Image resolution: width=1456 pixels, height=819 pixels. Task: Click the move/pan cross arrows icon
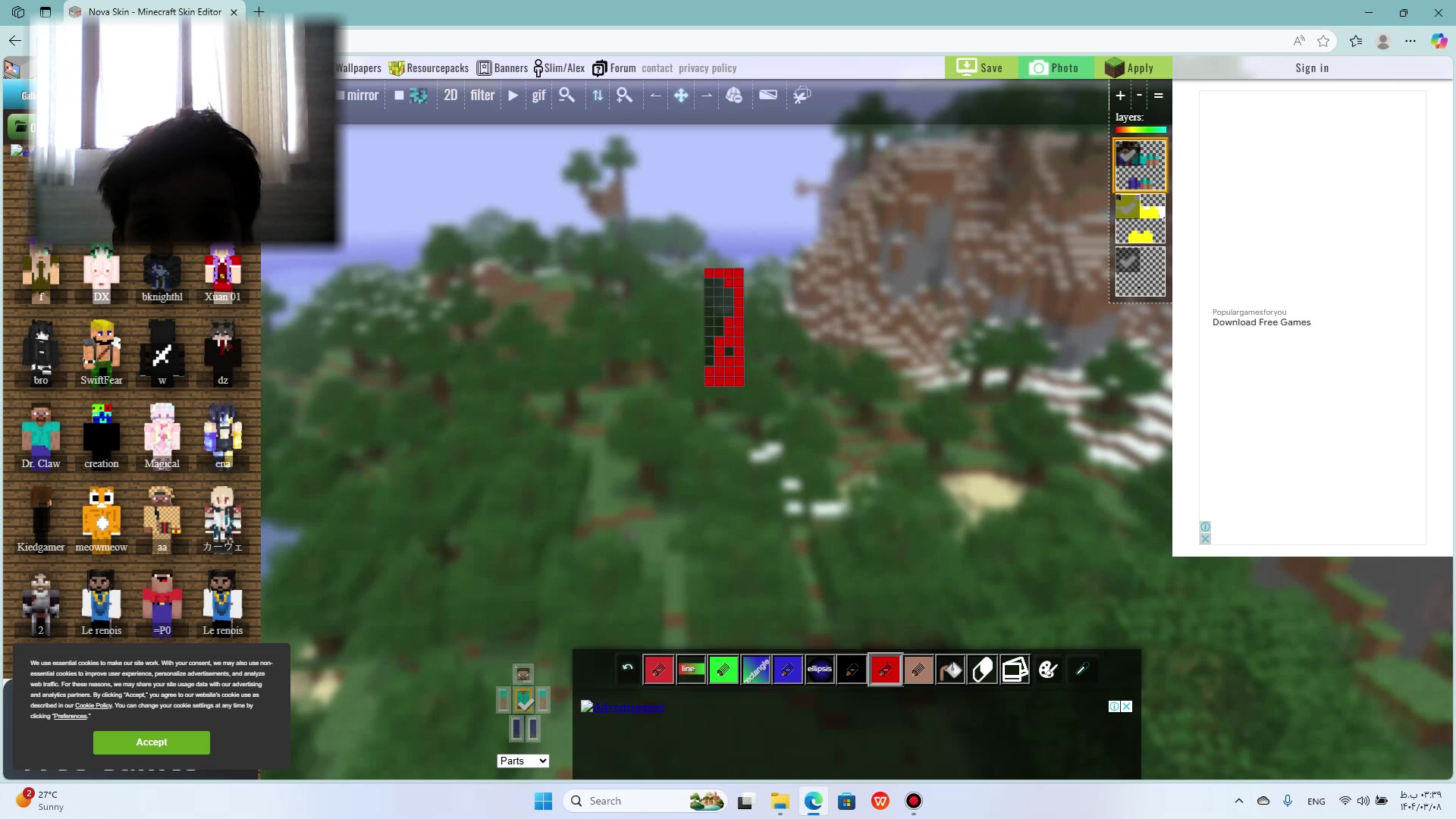click(x=681, y=95)
